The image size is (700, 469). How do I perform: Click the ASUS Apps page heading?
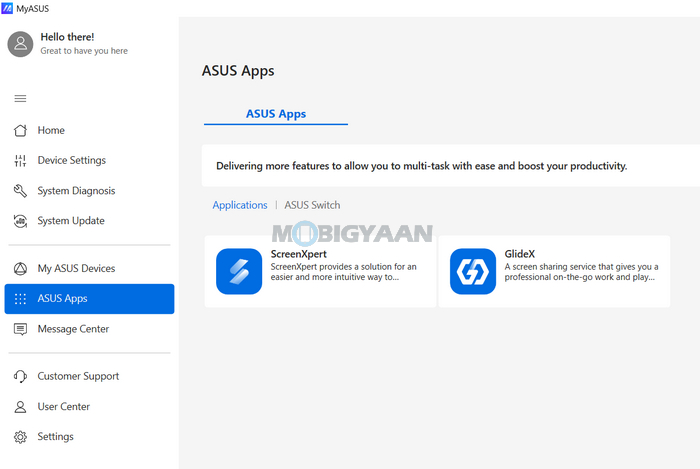[x=238, y=71]
